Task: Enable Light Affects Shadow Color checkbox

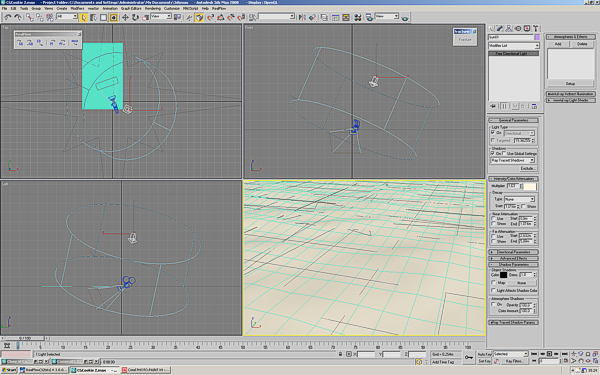Action: [x=493, y=290]
